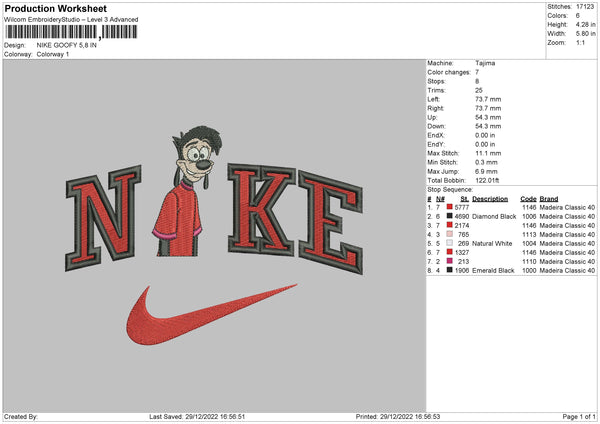The height and width of the screenshot is (424, 600).
Task: Click the red swatch for thread 1327
Action: tap(450, 252)
